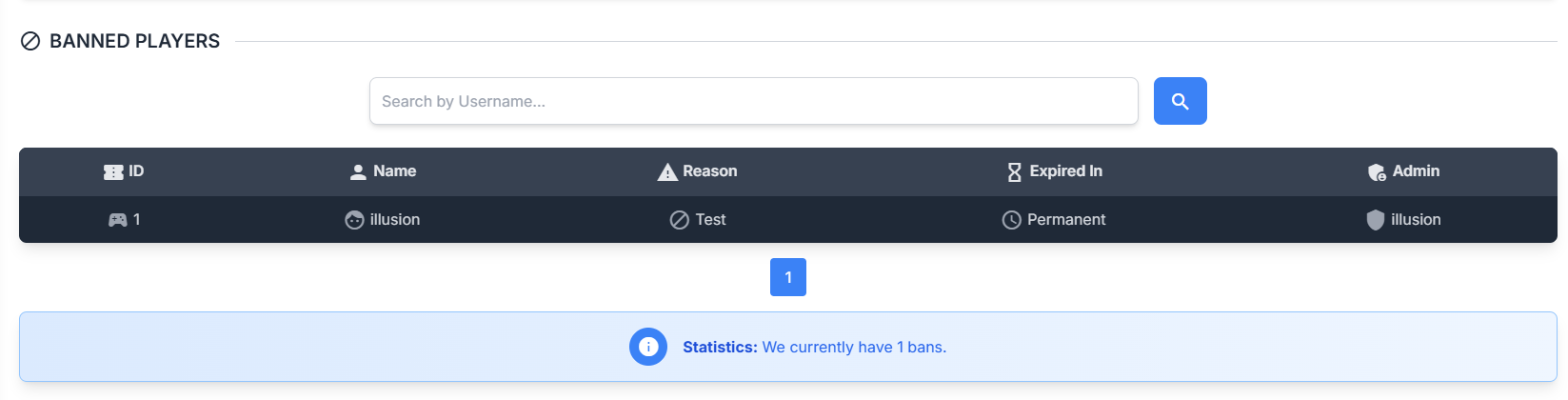Viewport: 1568px width, 400px height.
Task: Select banned player name illusion
Action: pos(395,220)
